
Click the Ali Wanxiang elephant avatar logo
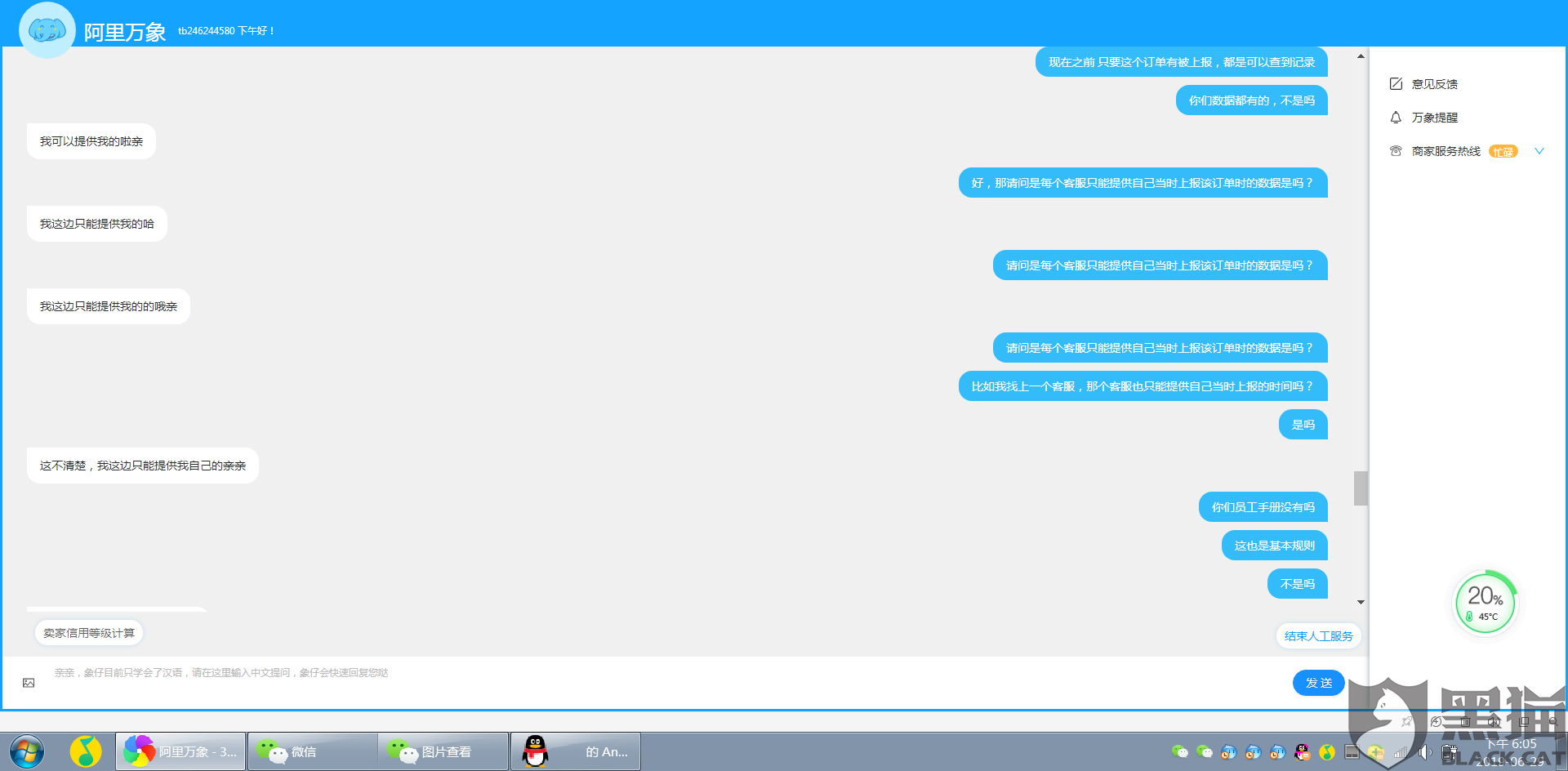(x=47, y=30)
